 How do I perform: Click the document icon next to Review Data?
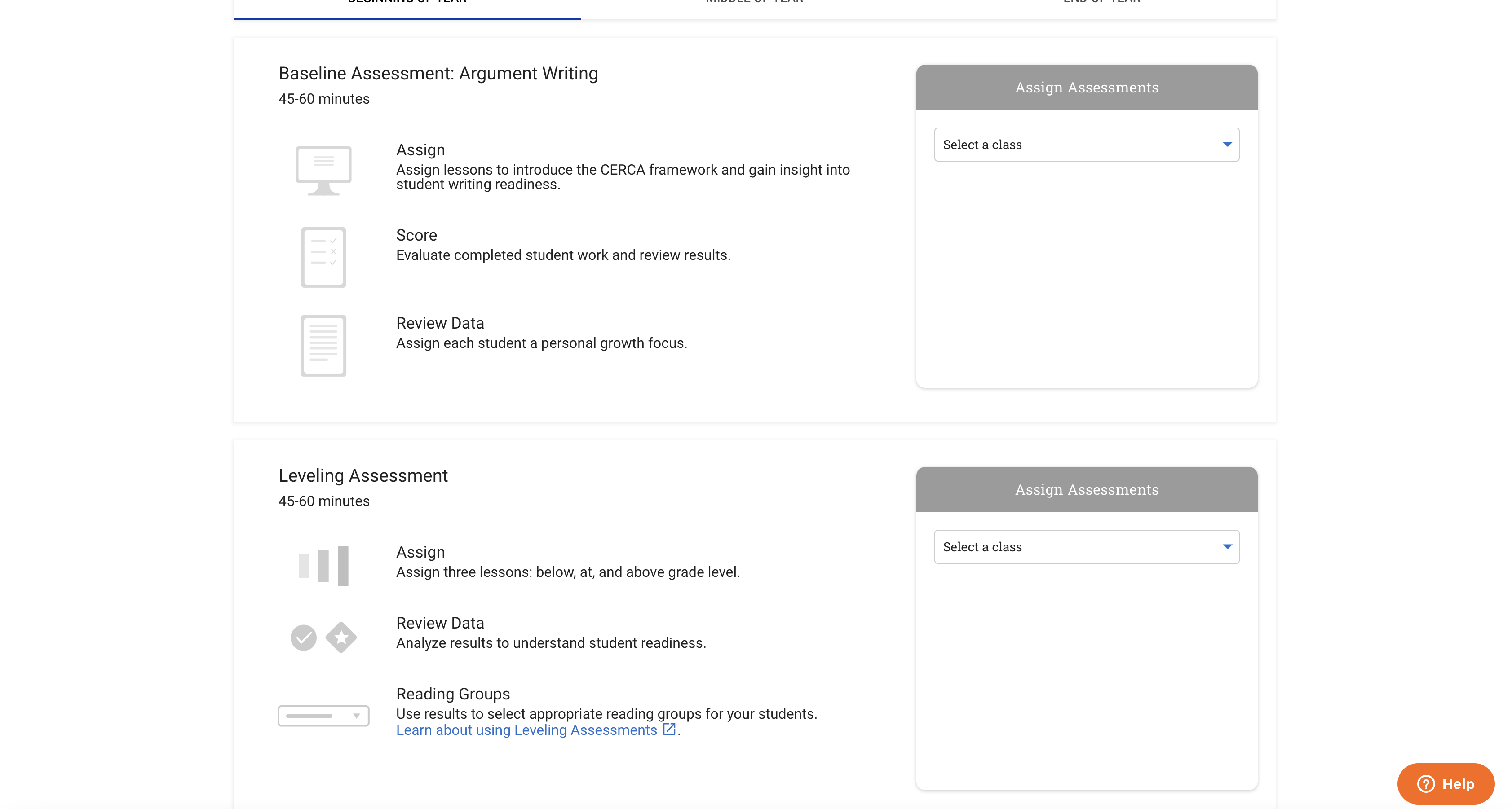[323, 346]
